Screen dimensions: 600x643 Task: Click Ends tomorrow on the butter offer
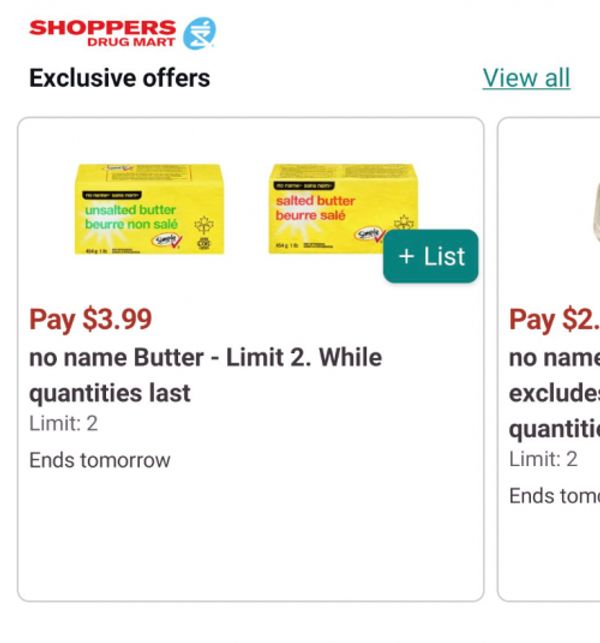[100, 460]
